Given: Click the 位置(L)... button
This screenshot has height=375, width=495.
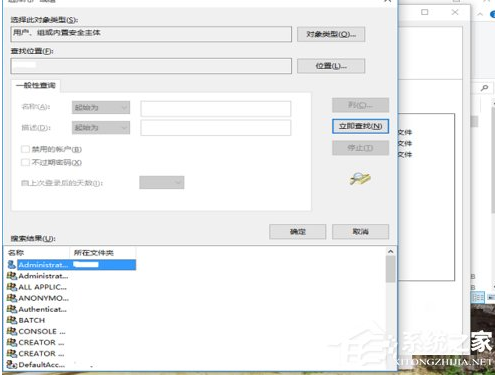Looking at the screenshot, I should 331,66.
